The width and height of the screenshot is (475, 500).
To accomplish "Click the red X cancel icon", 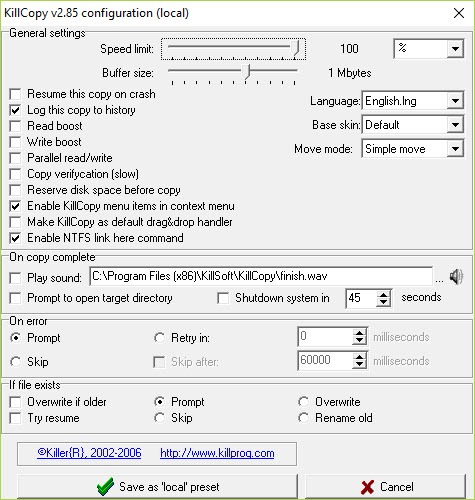I will [367, 487].
